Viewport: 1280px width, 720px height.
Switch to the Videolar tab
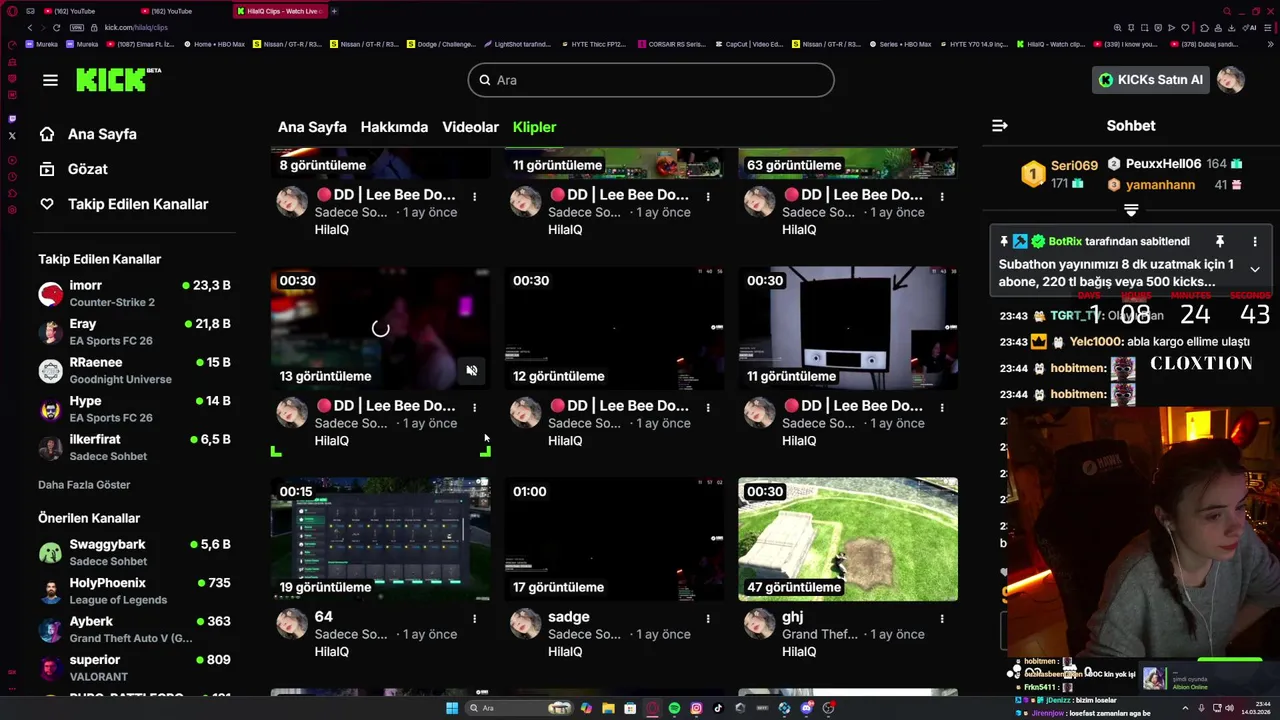[470, 127]
